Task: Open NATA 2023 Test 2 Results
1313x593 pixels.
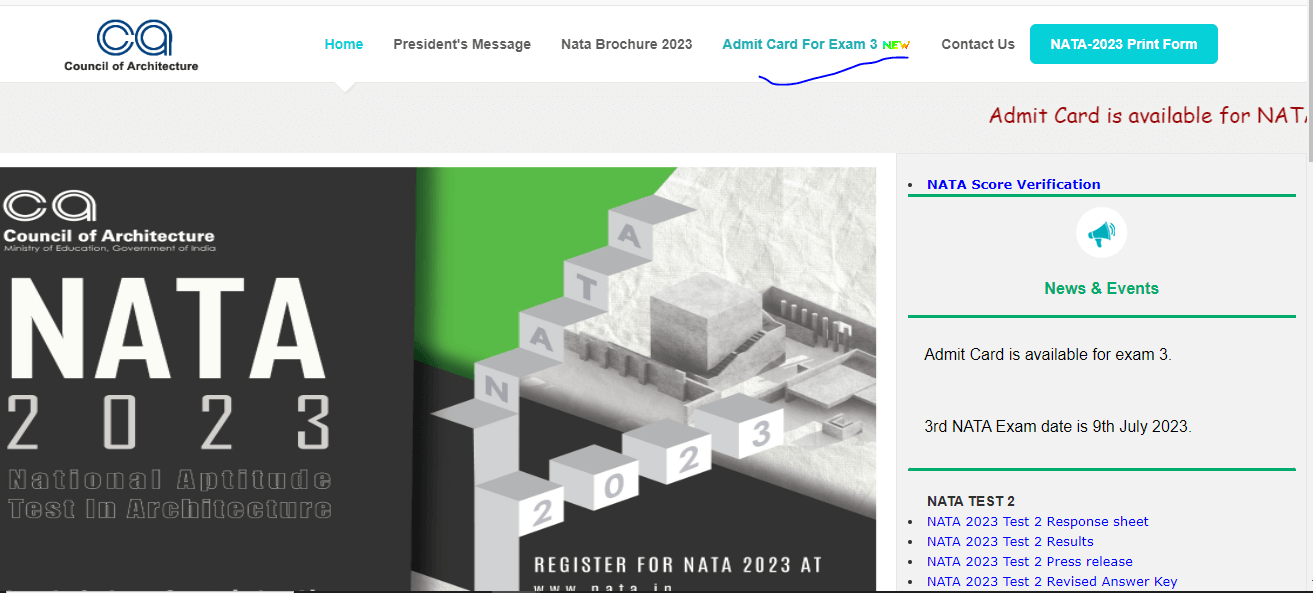Action: click(1010, 541)
